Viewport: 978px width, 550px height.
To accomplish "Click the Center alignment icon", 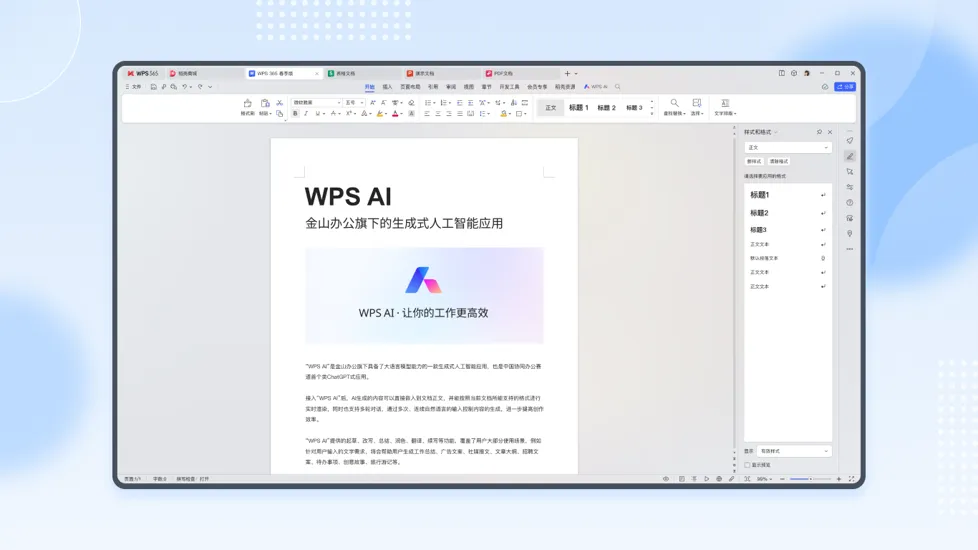I will tap(438, 113).
